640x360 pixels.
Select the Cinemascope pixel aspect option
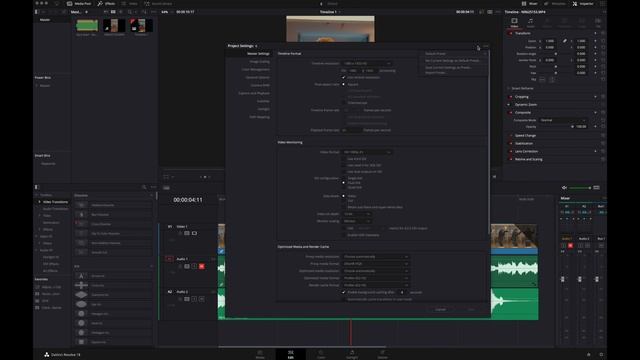click(343, 103)
